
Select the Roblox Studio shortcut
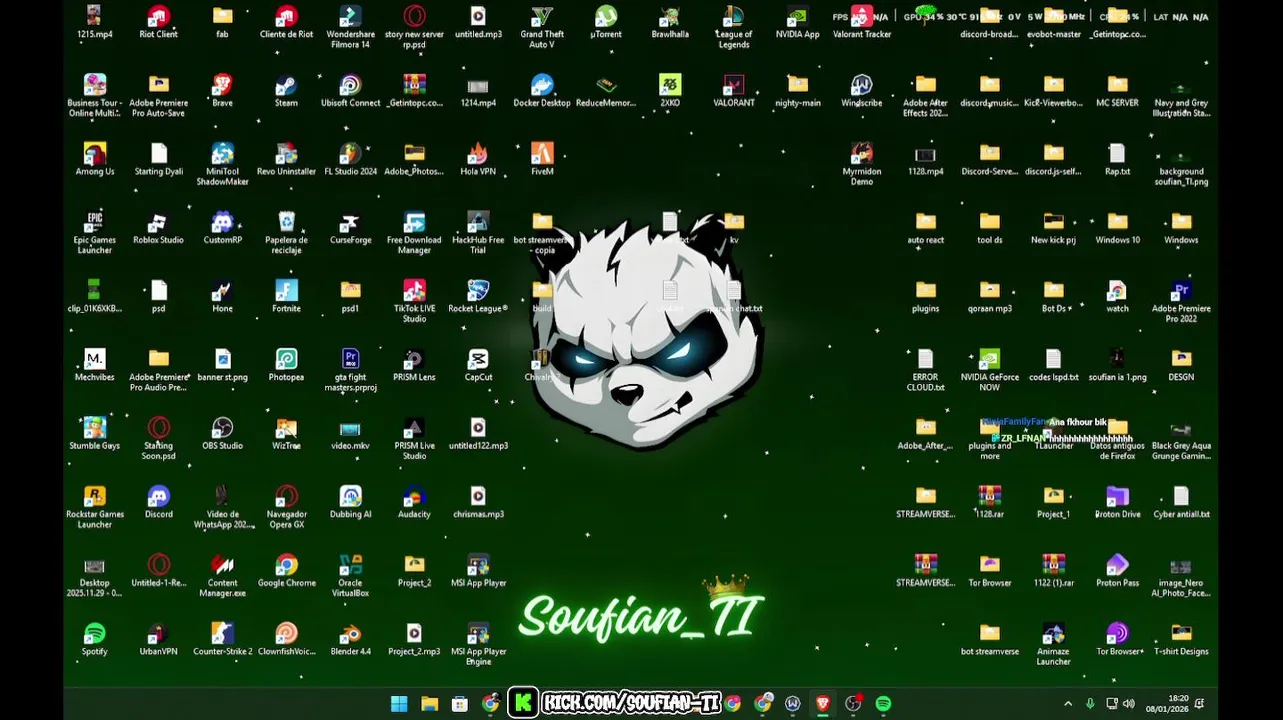click(158, 228)
